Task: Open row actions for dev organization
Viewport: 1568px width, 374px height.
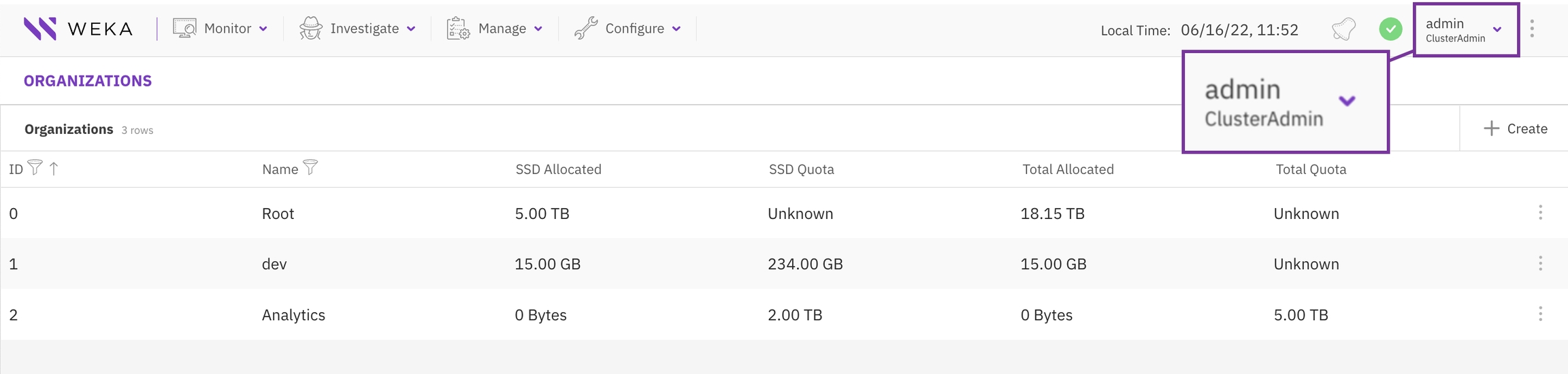Action: point(1540,263)
